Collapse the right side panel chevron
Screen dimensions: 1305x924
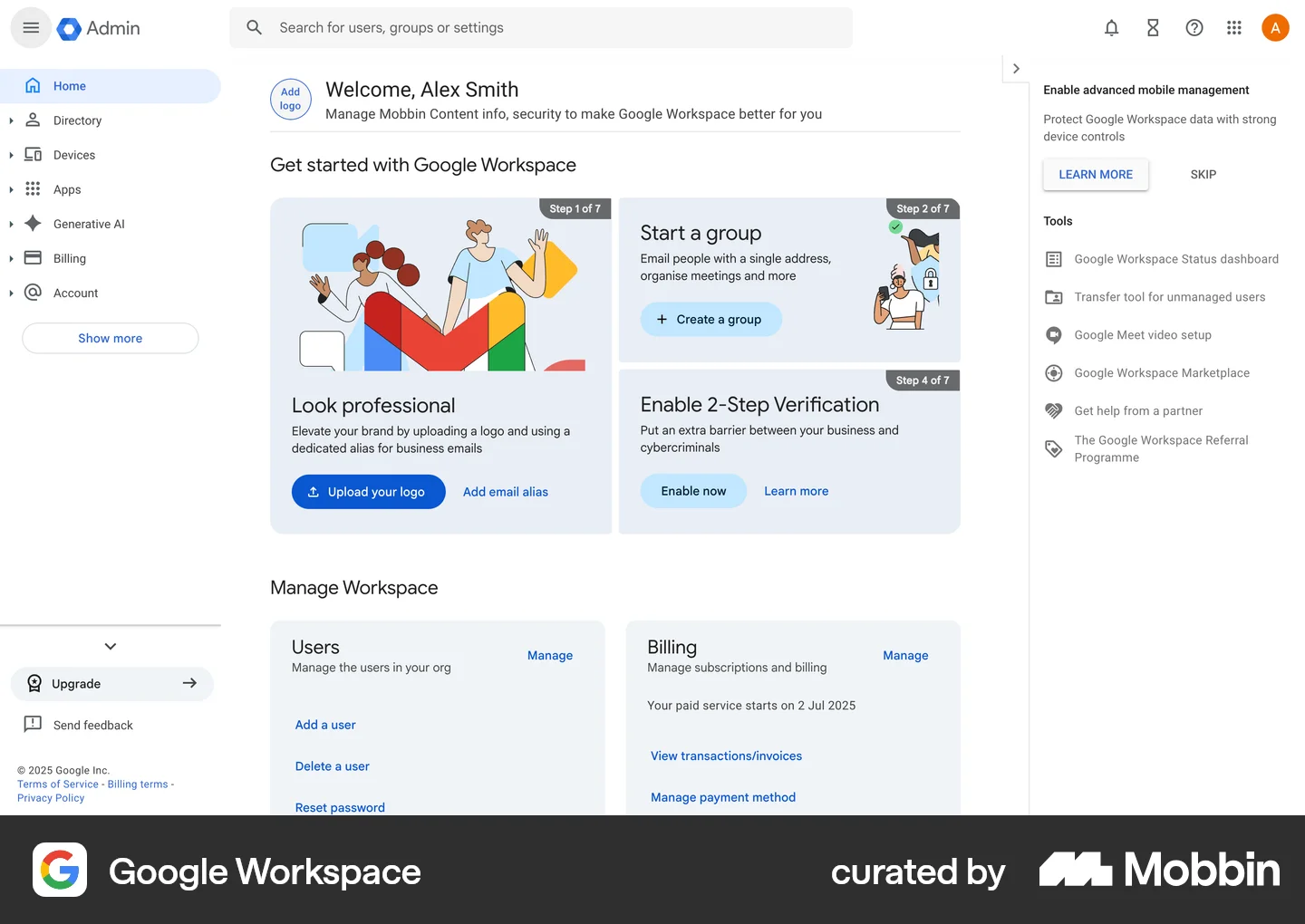point(1016,69)
